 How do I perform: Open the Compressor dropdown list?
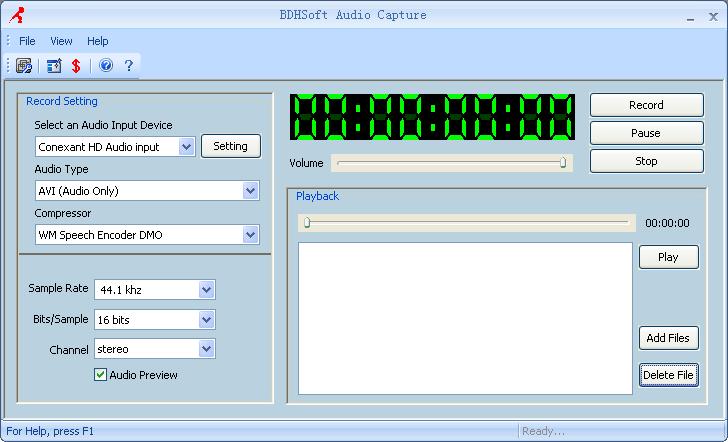click(250, 234)
